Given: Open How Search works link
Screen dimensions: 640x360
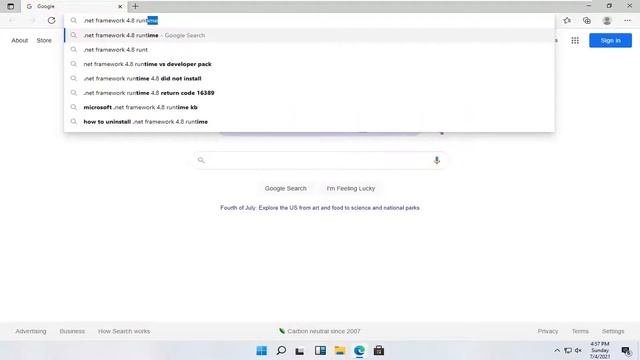Looking at the screenshot, I should click(x=124, y=331).
